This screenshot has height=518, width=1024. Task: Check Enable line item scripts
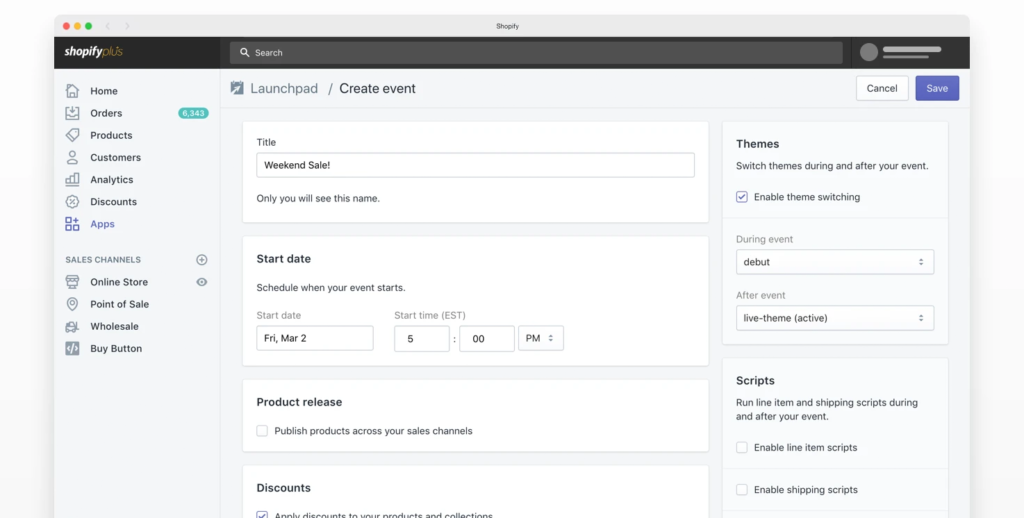(x=742, y=447)
